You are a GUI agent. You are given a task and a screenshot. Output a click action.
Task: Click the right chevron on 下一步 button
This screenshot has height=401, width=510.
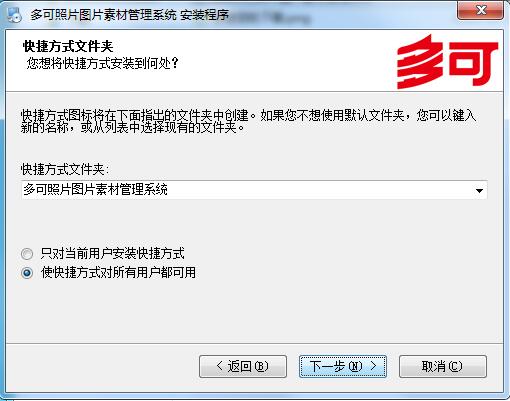tap(373, 366)
